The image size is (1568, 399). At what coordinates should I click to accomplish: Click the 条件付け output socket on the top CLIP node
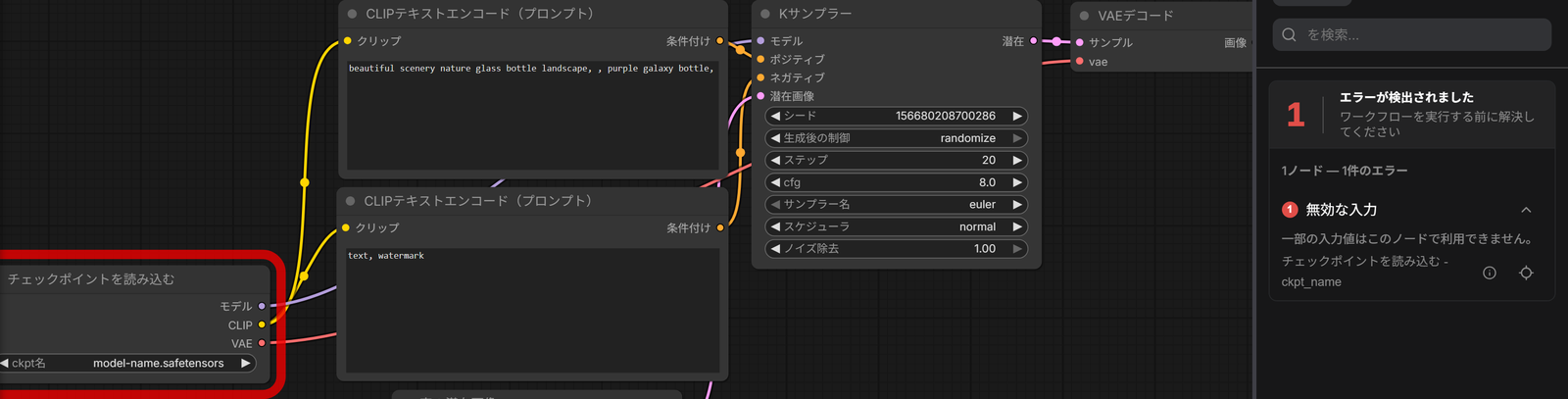click(x=720, y=41)
